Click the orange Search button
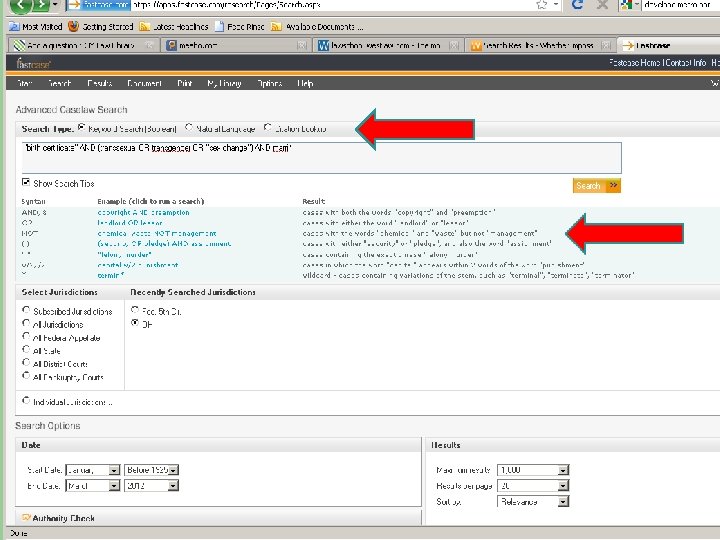Image resolution: width=720 pixels, height=540 pixels. [596, 186]
